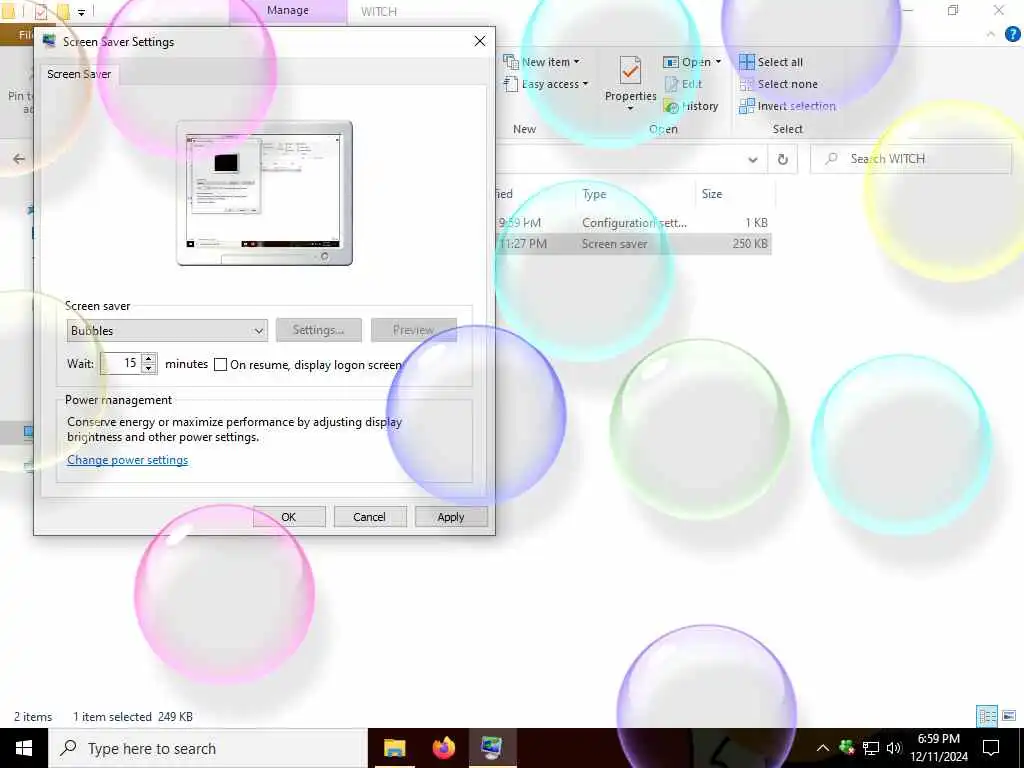The width and height of the screenshot is (1024, 768).
Task: Click Cancel in Screen Saver Settings
Action: point(370,517)
